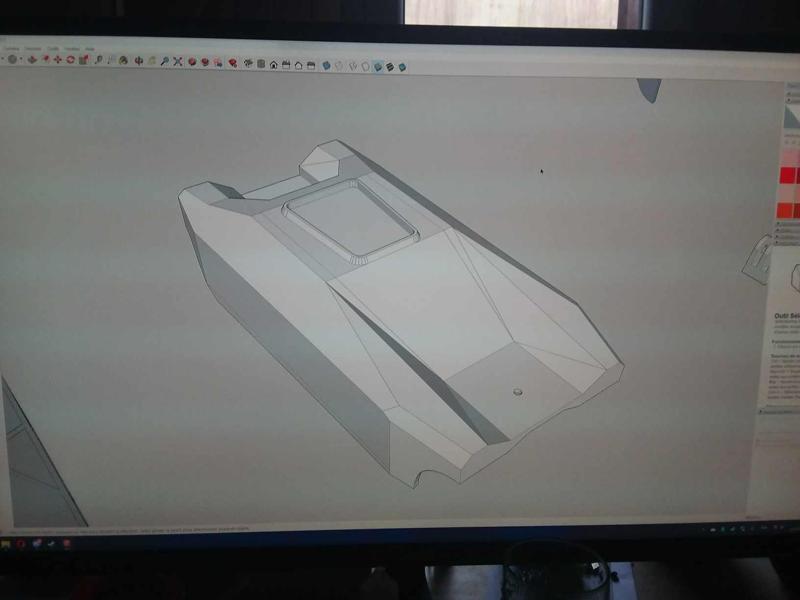Activate the Orbit camera tool
The height and width of the screenshot is (600, 800).
(138, 61)
